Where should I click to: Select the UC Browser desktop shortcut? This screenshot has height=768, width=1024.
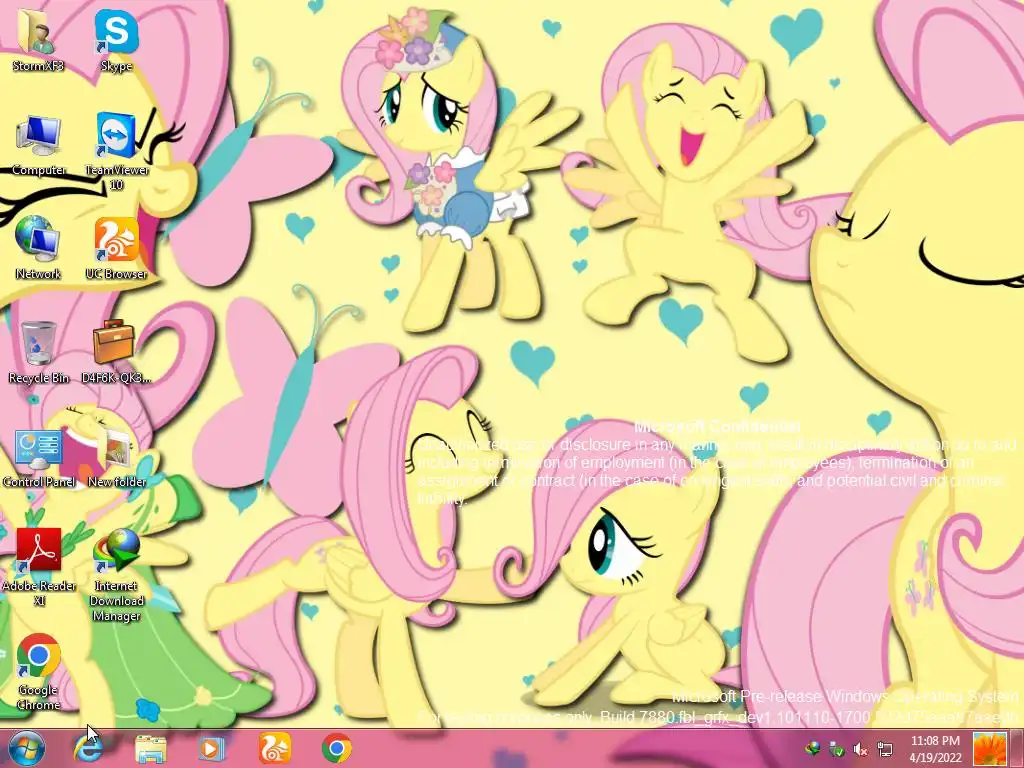[116, 248]
